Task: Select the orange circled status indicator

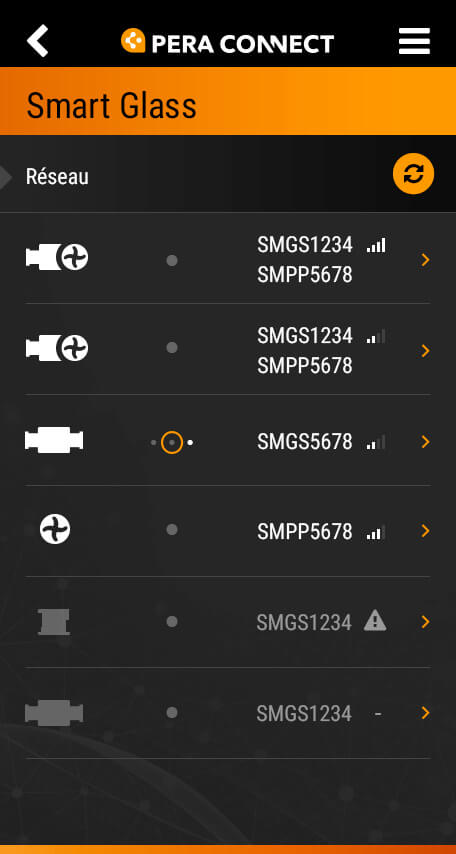Action: coord(172,443)
